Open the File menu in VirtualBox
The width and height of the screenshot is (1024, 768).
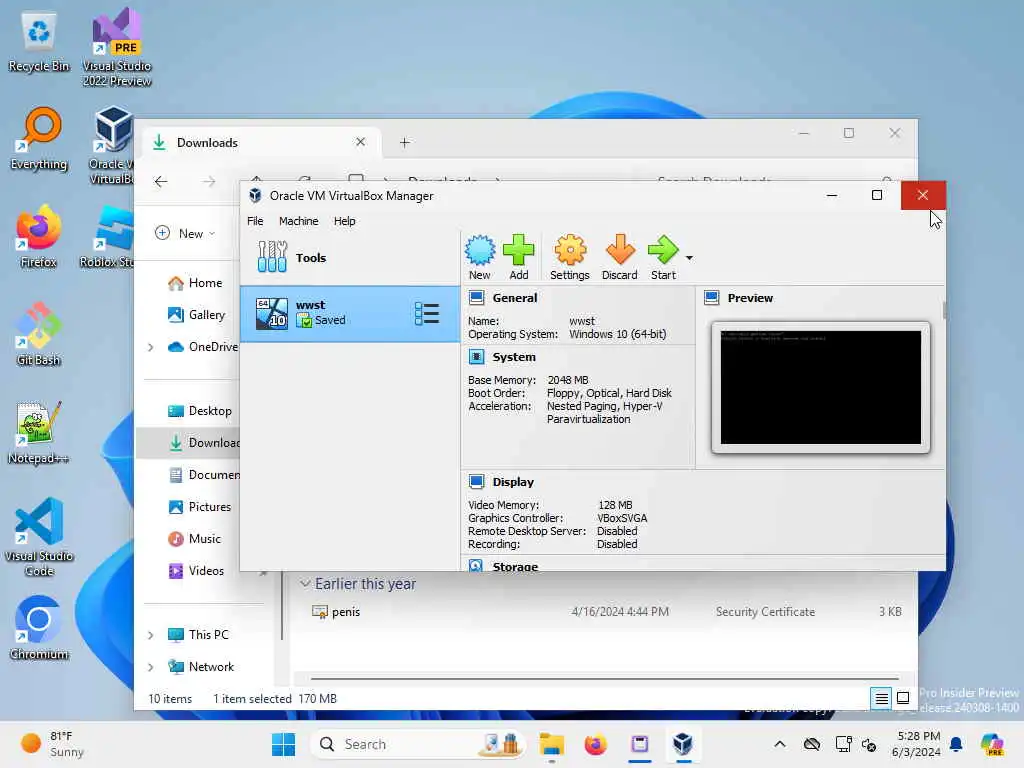[x=255, y=221]
